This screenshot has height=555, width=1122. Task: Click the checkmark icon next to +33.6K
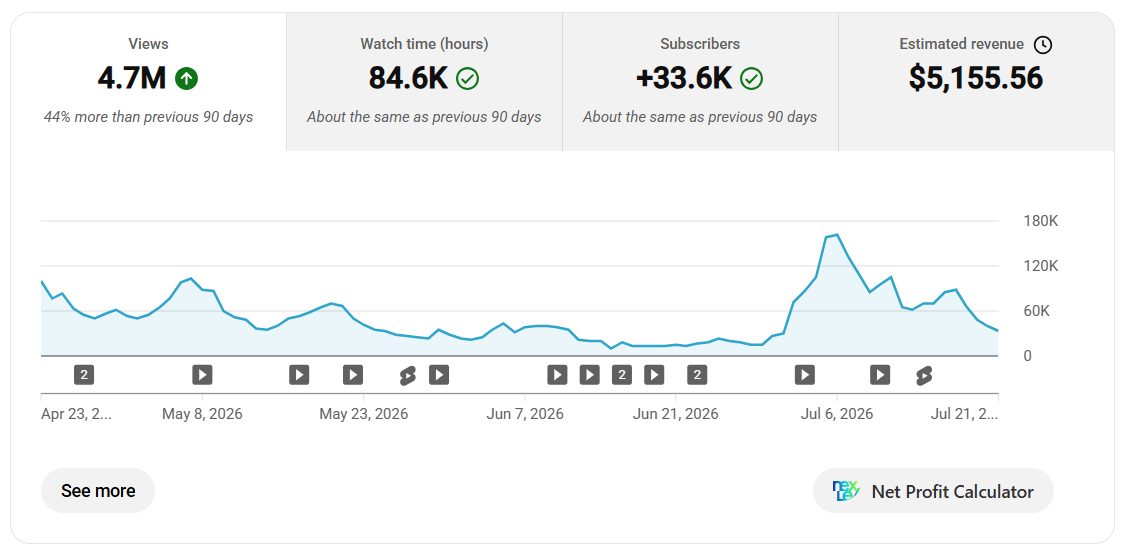pyautogui.click(x=751, y=79)
